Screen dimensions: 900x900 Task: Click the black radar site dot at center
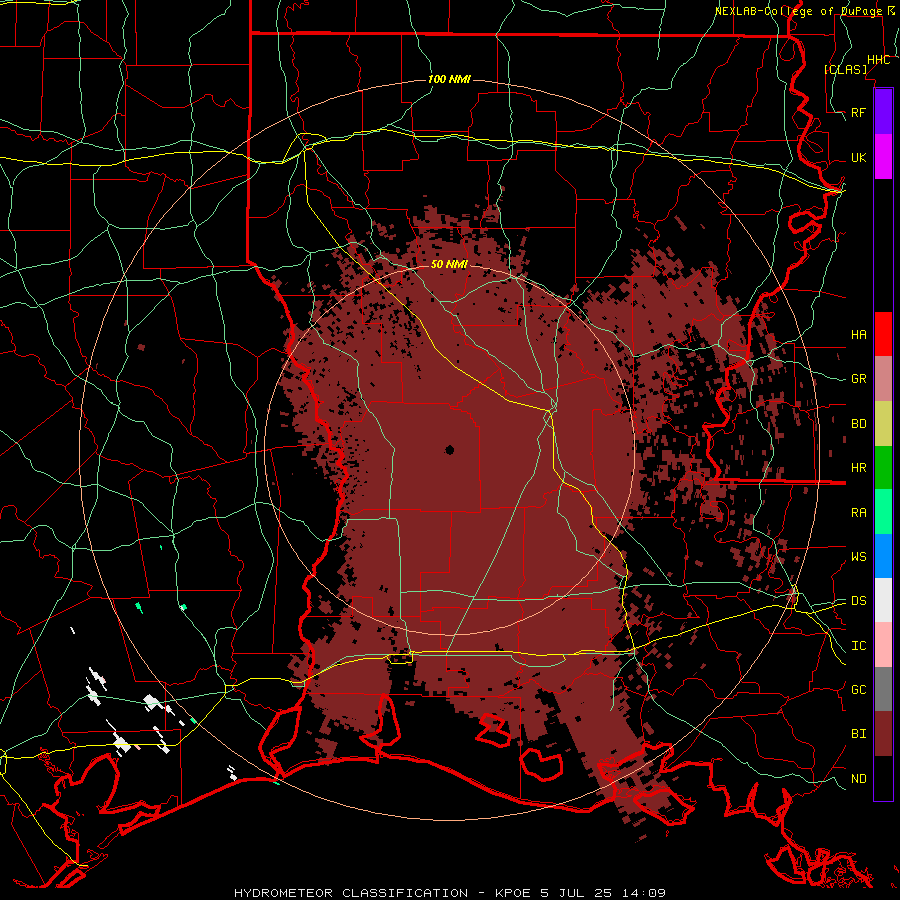tap(449, 450)
